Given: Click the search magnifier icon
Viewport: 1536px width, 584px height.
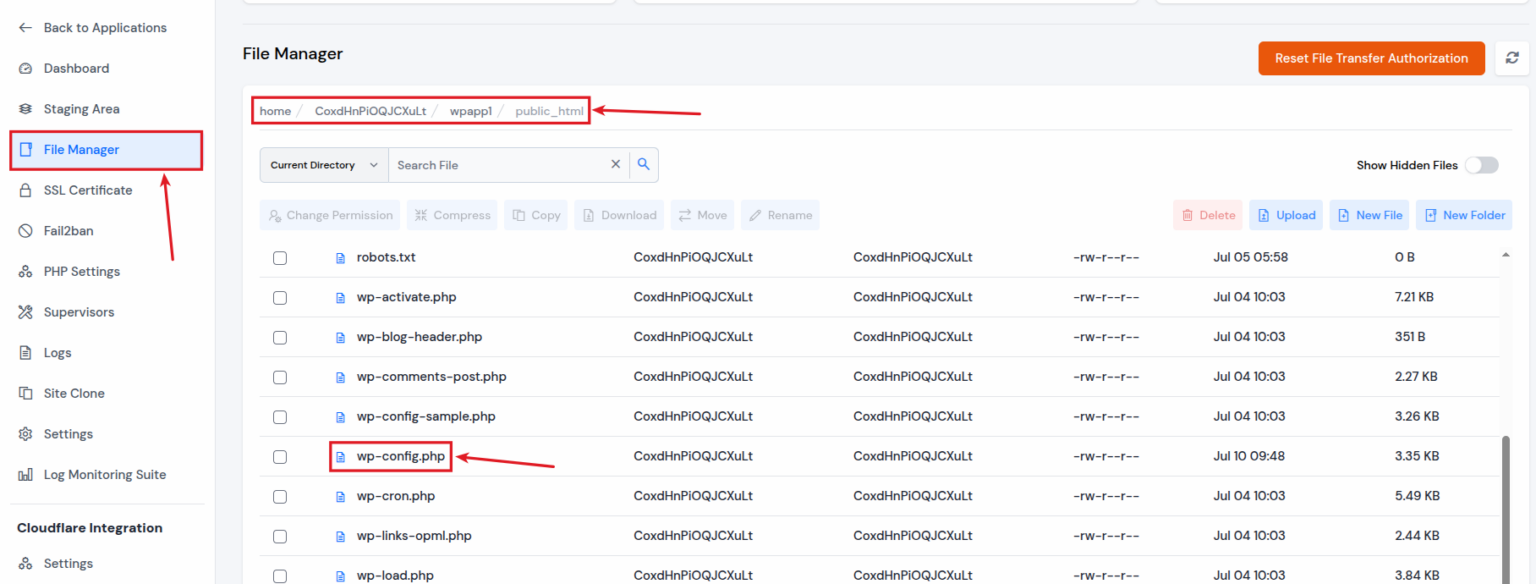Looking at the screenshot, I should pos(643,164).
